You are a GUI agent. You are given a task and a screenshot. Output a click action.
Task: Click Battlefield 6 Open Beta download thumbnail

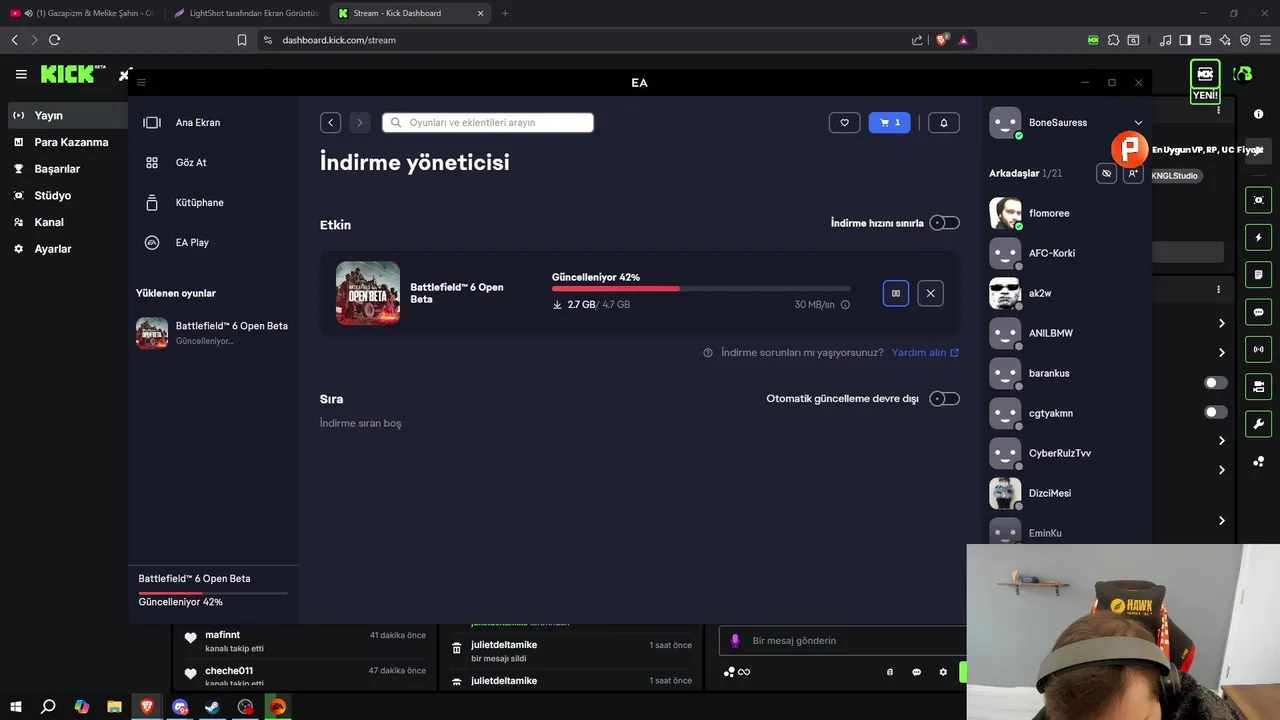click(368, 293)
